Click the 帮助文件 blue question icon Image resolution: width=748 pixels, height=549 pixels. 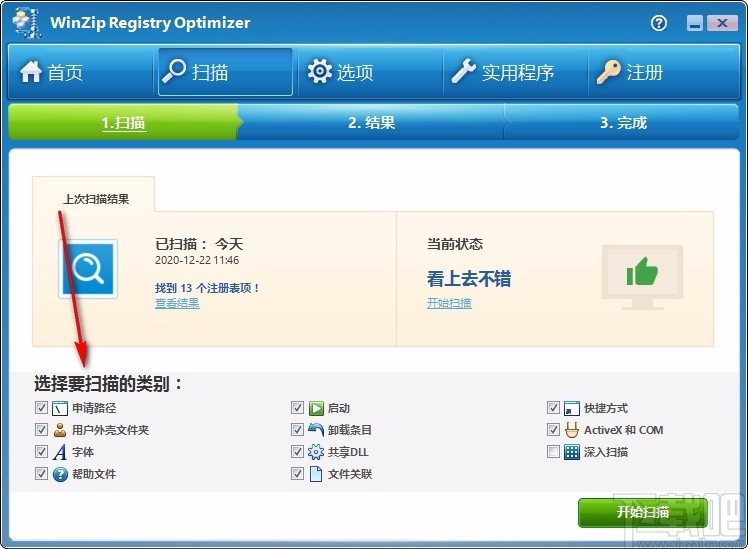click(60, 474)
